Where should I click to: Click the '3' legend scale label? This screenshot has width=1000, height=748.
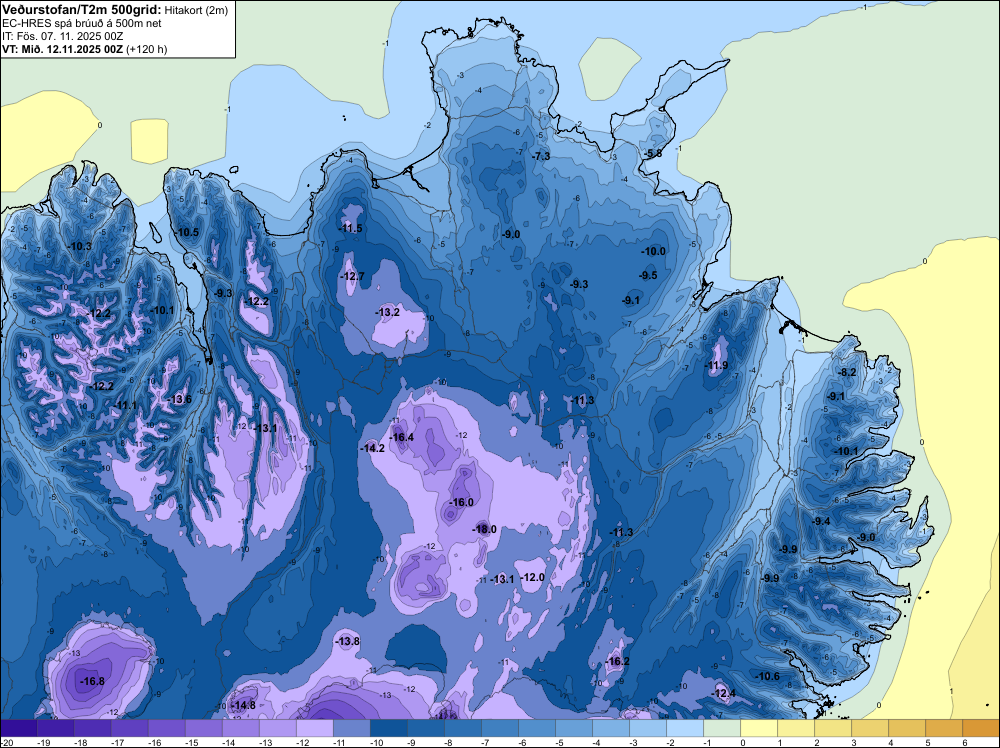coord(854,742)
